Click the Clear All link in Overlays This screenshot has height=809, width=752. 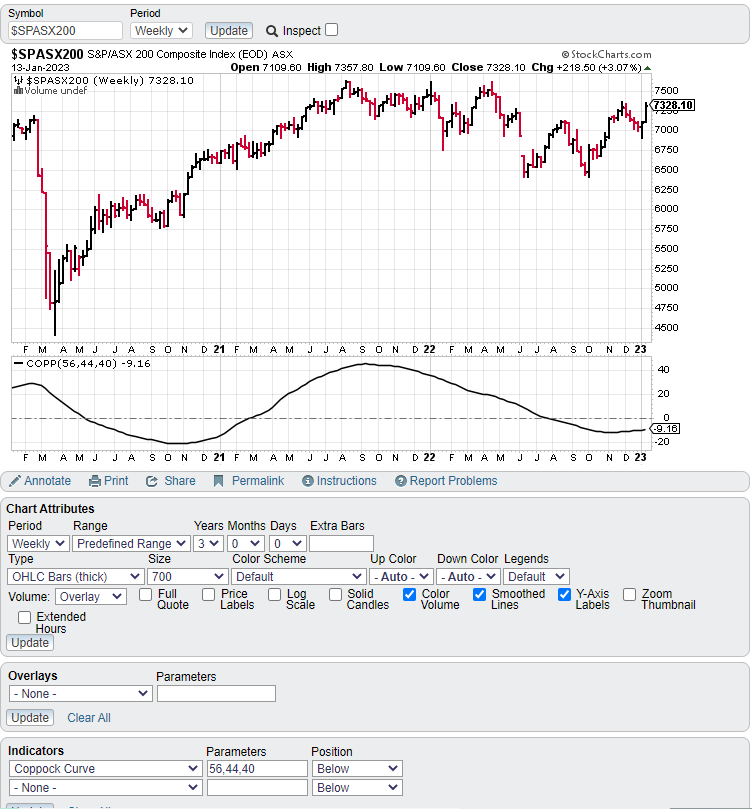[89, 718]
